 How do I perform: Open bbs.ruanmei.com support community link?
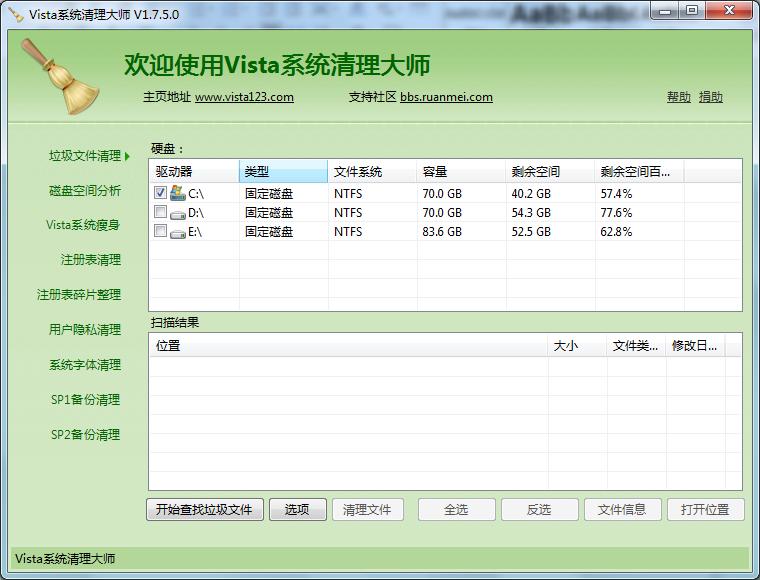[x=446, y=97]
